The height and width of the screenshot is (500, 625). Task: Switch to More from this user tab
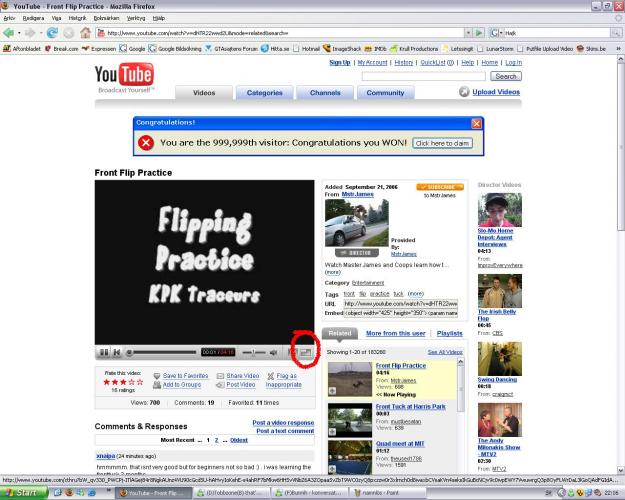pyautogui.click(x=395, y=333)
